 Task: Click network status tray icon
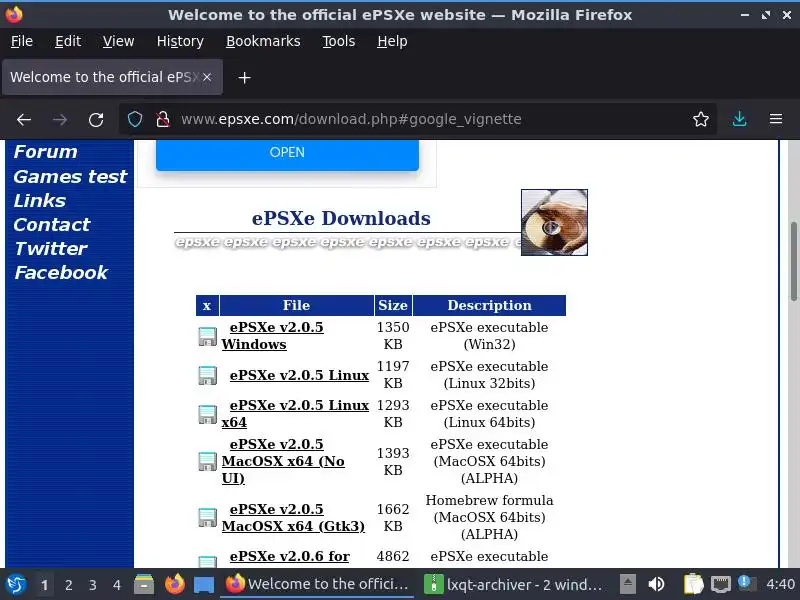pos(721,584)
